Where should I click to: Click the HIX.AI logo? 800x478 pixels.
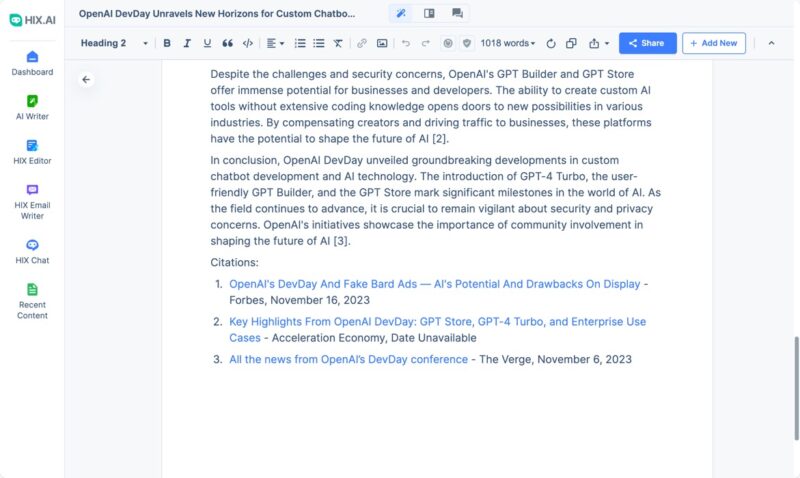click(32, 20)
